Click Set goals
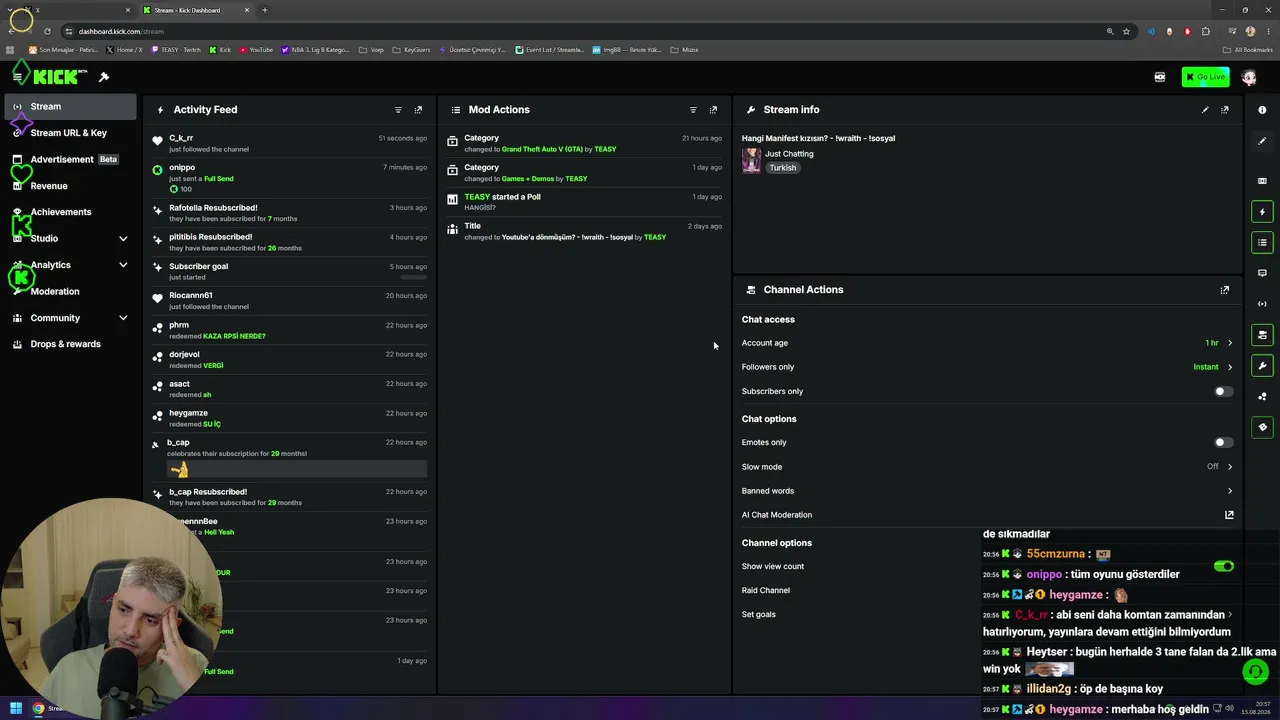The image size is (1280, 720). (759, 615)
